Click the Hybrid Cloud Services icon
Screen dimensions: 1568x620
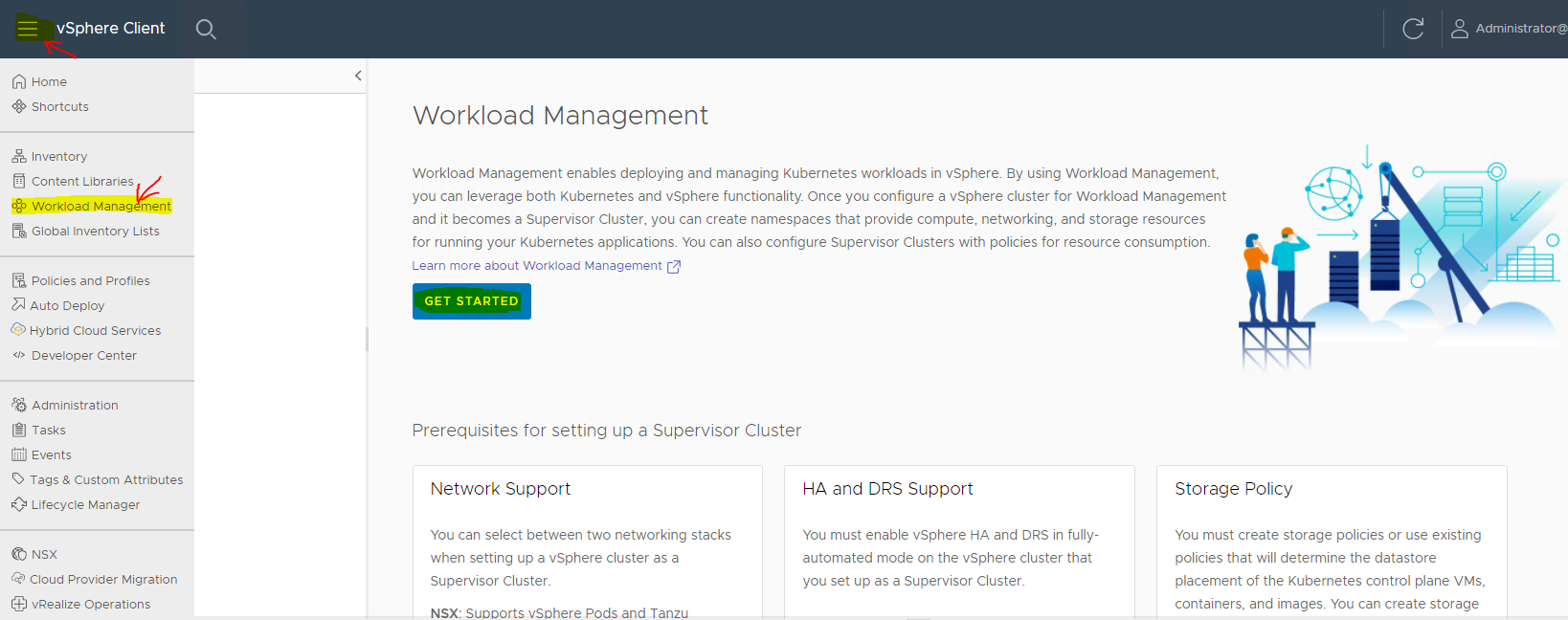tap(18, 329)
